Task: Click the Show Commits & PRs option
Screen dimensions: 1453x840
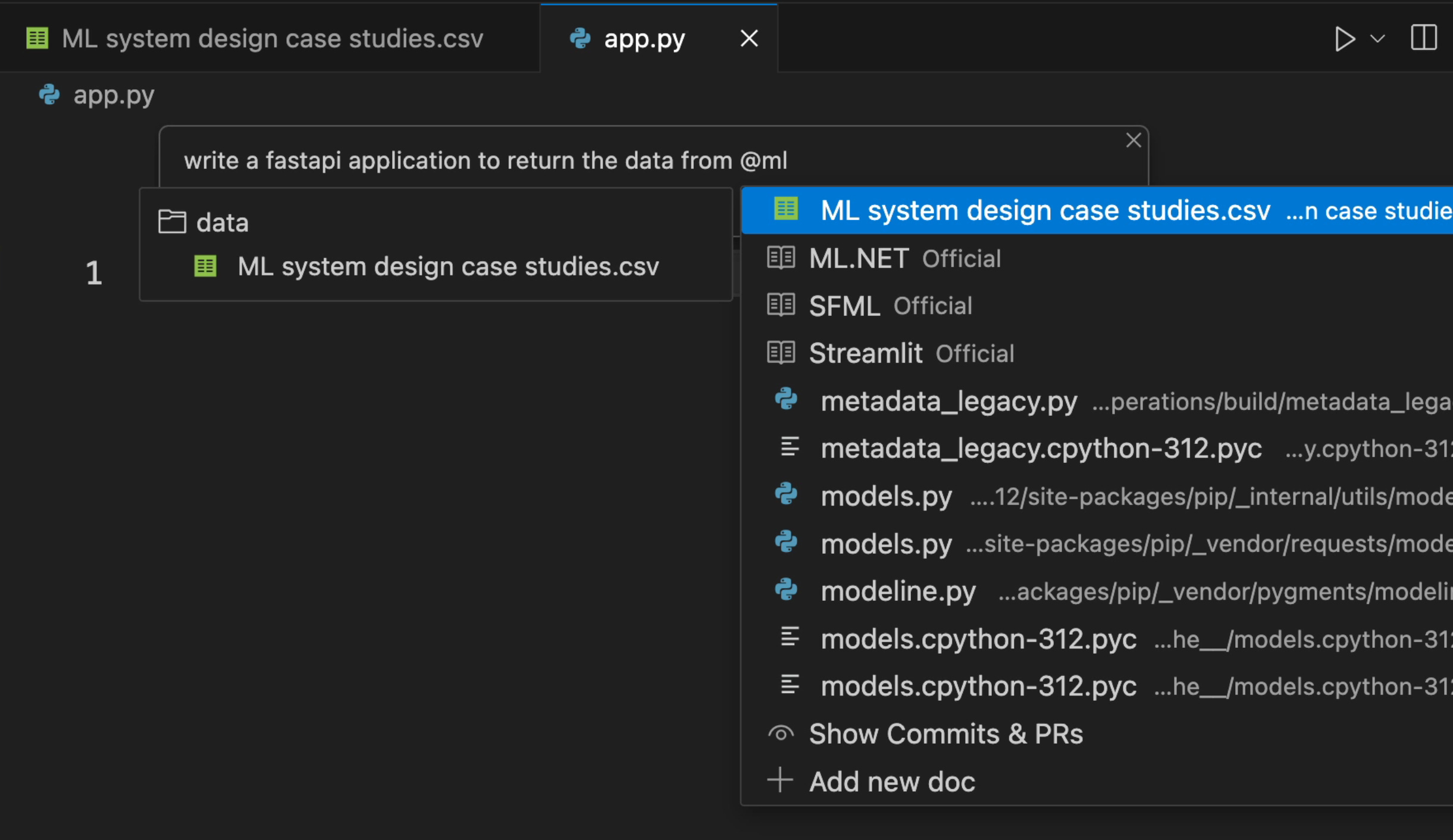Action: coord(1097,734)
